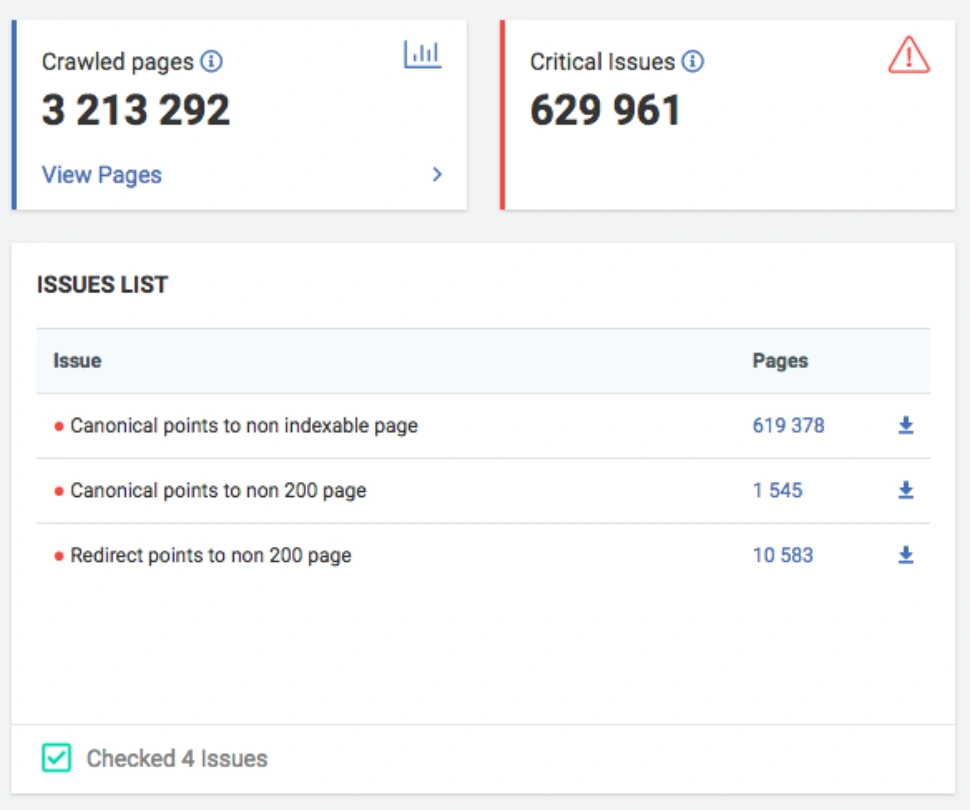
Task: Download the Redirect points to non 200 page list
Action: (x=905, y=555)
